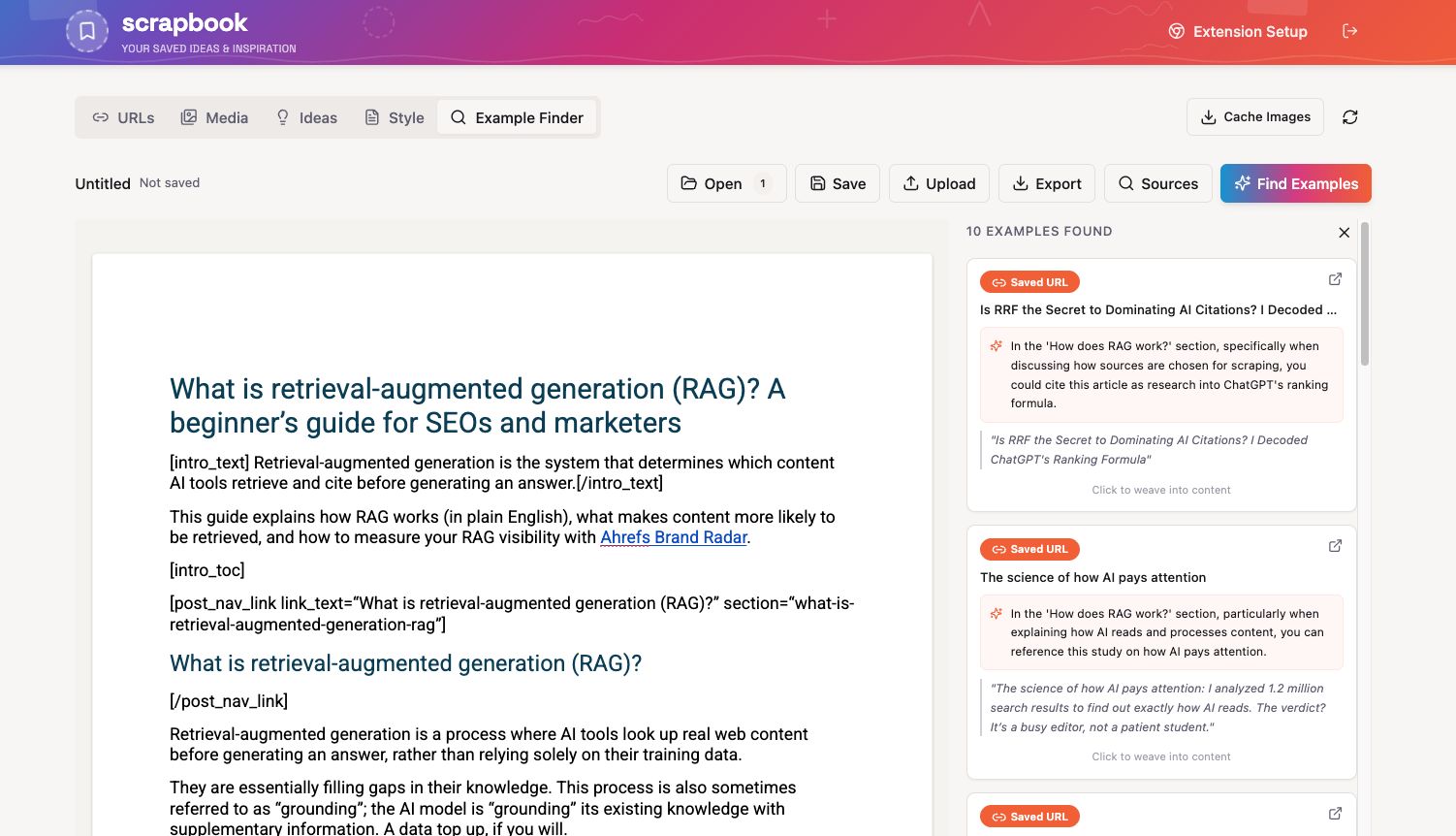Open the URLs tab
The image size is (1456, 836).
123,116
